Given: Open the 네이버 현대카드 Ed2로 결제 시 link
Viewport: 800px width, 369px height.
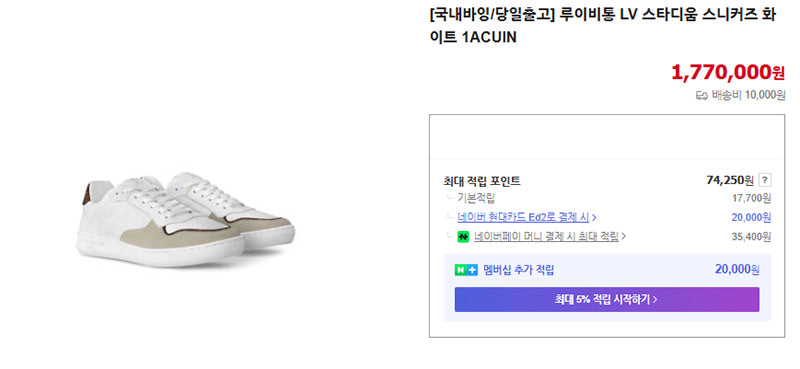Looking at the screenshot, I should [x=523, y=218].
